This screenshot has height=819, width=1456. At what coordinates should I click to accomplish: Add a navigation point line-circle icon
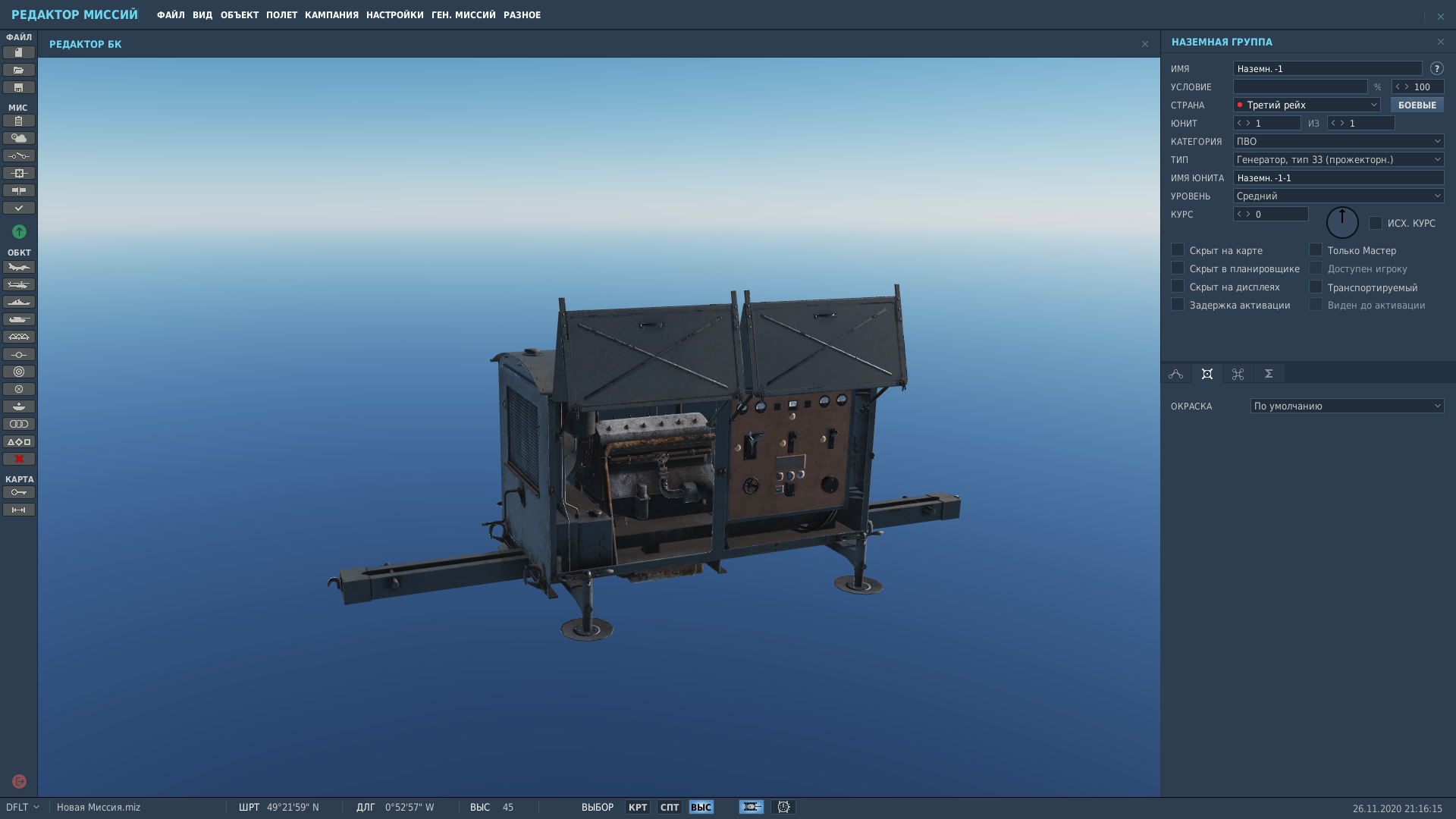tap(19, 354)
